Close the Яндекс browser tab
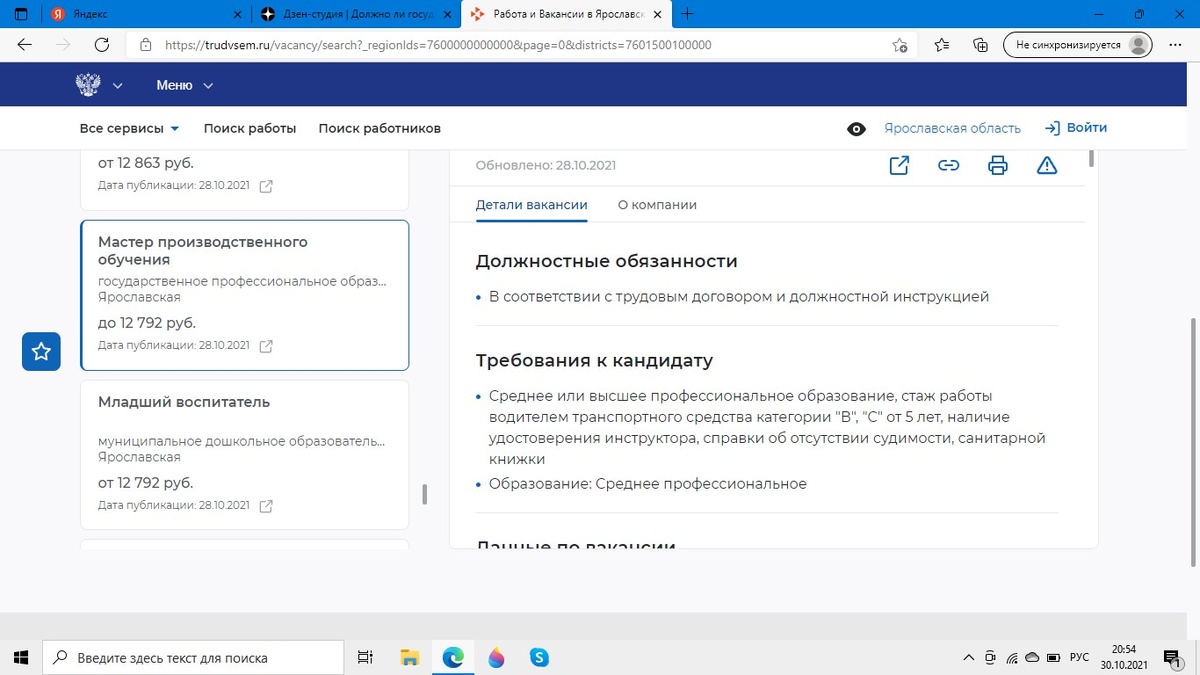This screenshot has width=1200, height=675. (237, 15)
